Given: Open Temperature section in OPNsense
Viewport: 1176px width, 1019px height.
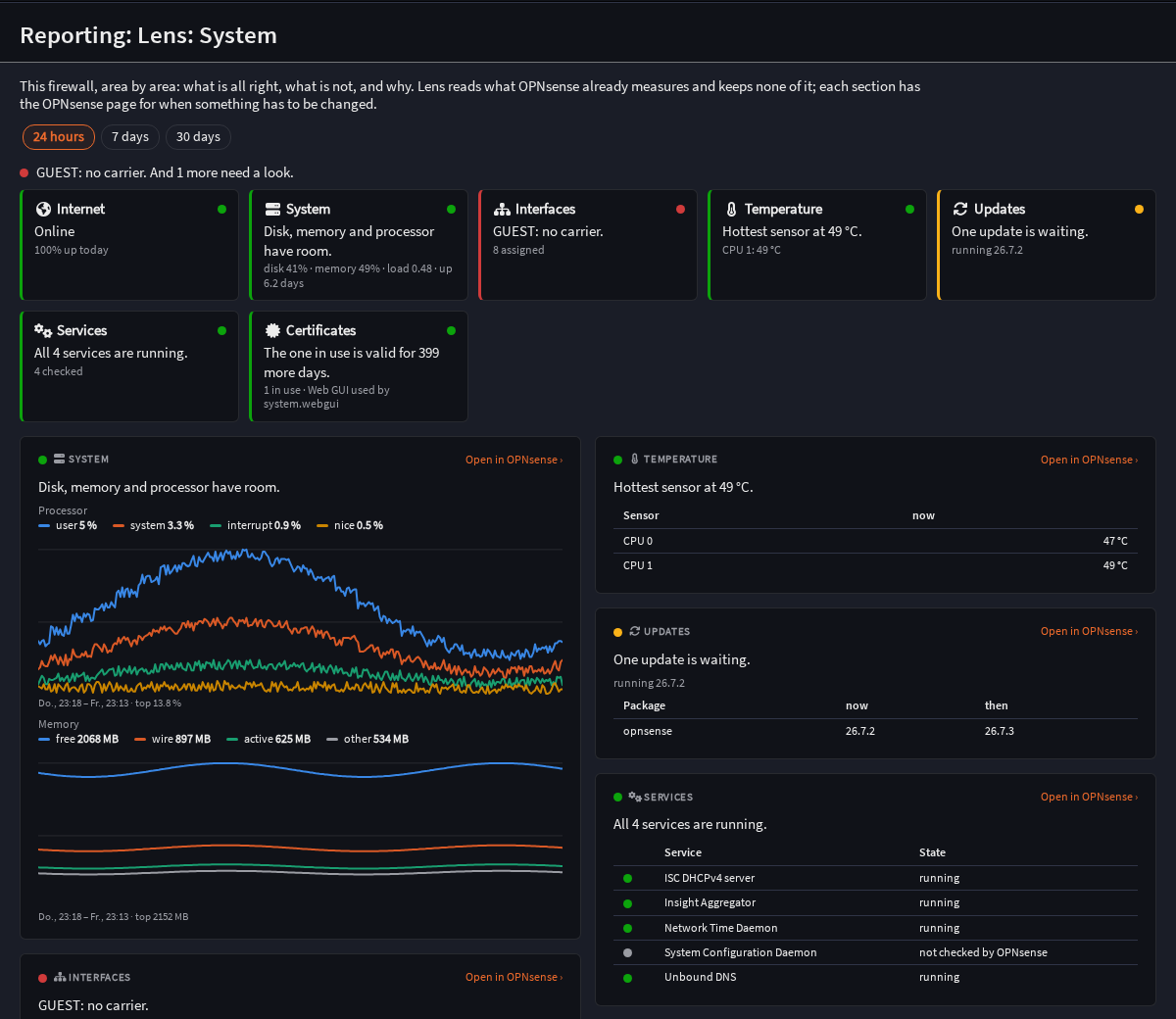Looking at the screenshot, I should (1089, 460).
